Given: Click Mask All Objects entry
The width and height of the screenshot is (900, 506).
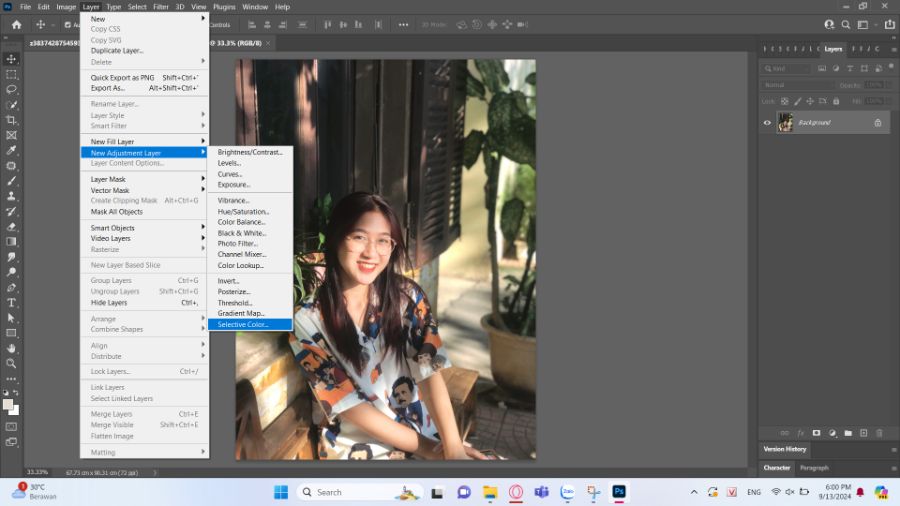Looking at the screenshot, I should tap(144, 212).
